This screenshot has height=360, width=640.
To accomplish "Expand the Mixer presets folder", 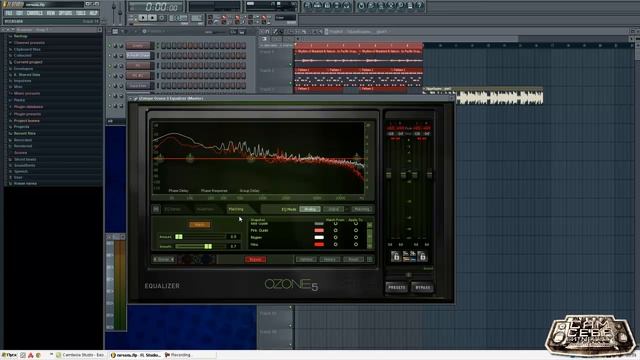I will point(27,93).
